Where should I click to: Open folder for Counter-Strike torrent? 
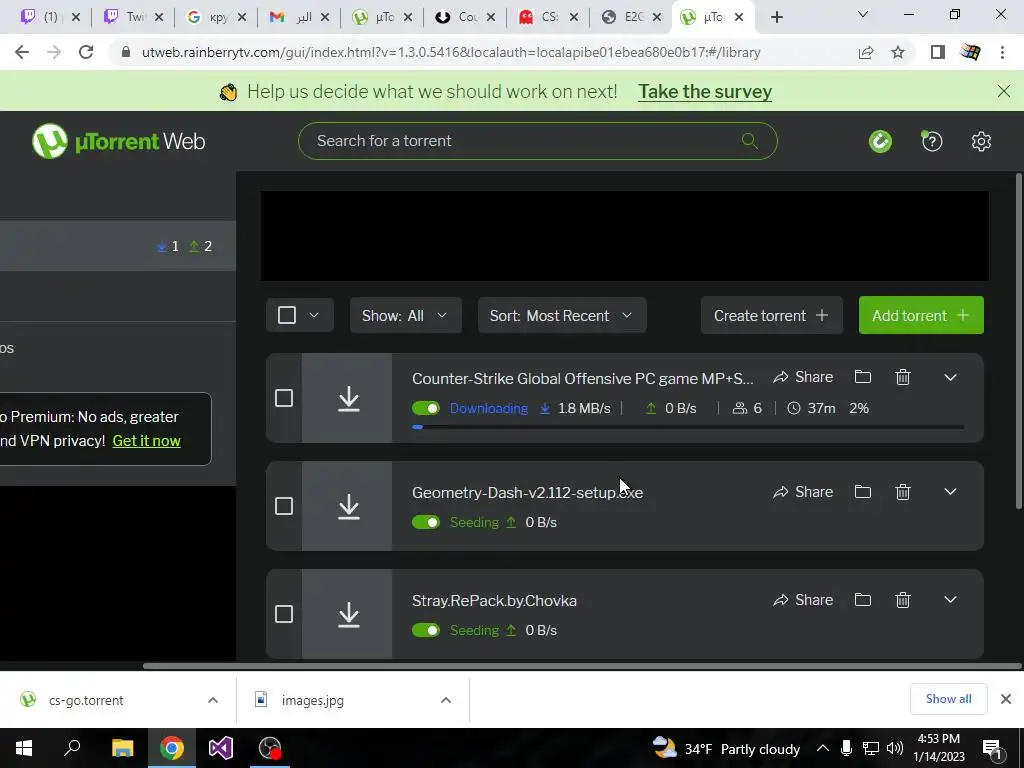coord(863,377)
